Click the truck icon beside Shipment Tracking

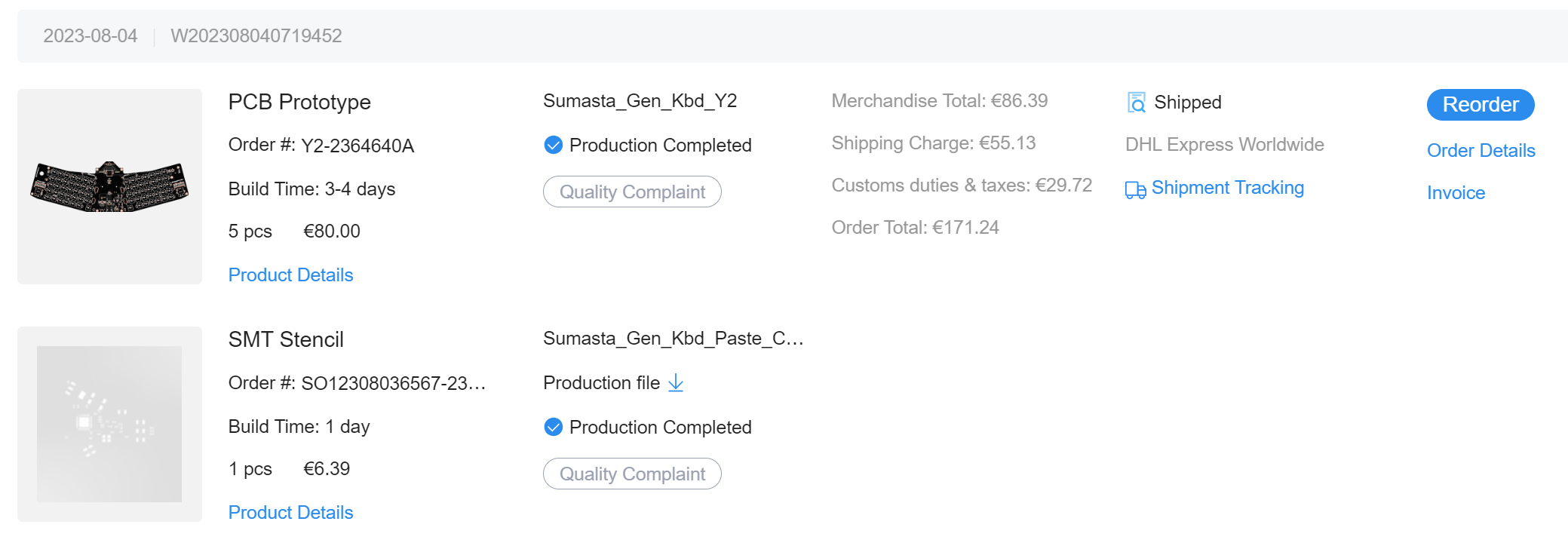(1135, 189)
